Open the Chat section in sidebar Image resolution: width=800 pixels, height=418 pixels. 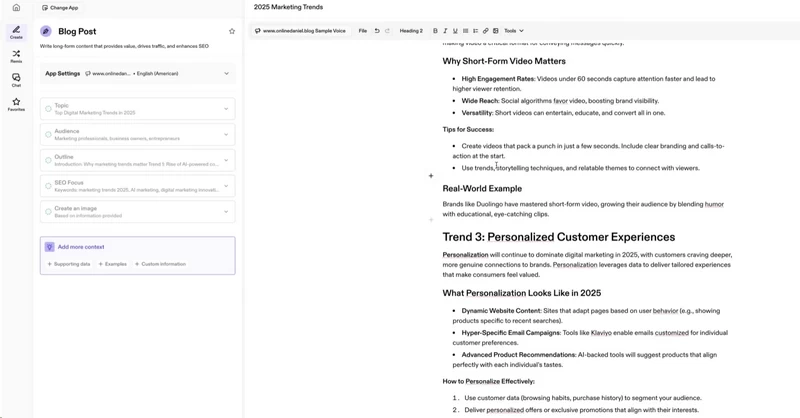[16, 80]
